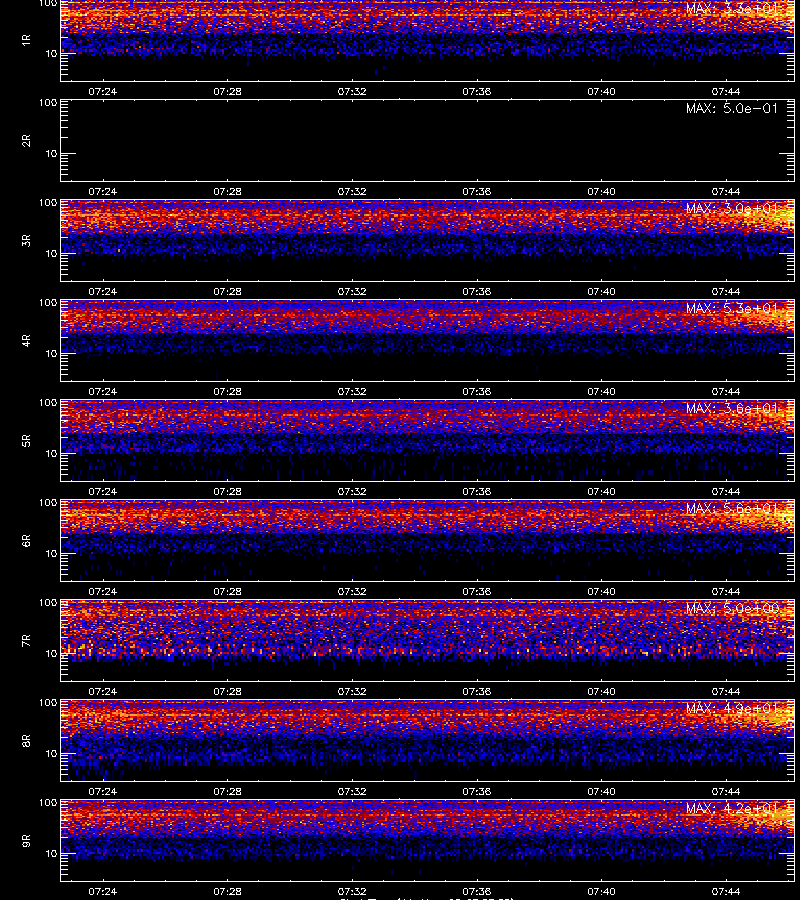This screenshot has width=800, height=900.
Task: Click the 10 y-axis label of panel 8R
Action: pyautogui.click(x=51, y=754)
